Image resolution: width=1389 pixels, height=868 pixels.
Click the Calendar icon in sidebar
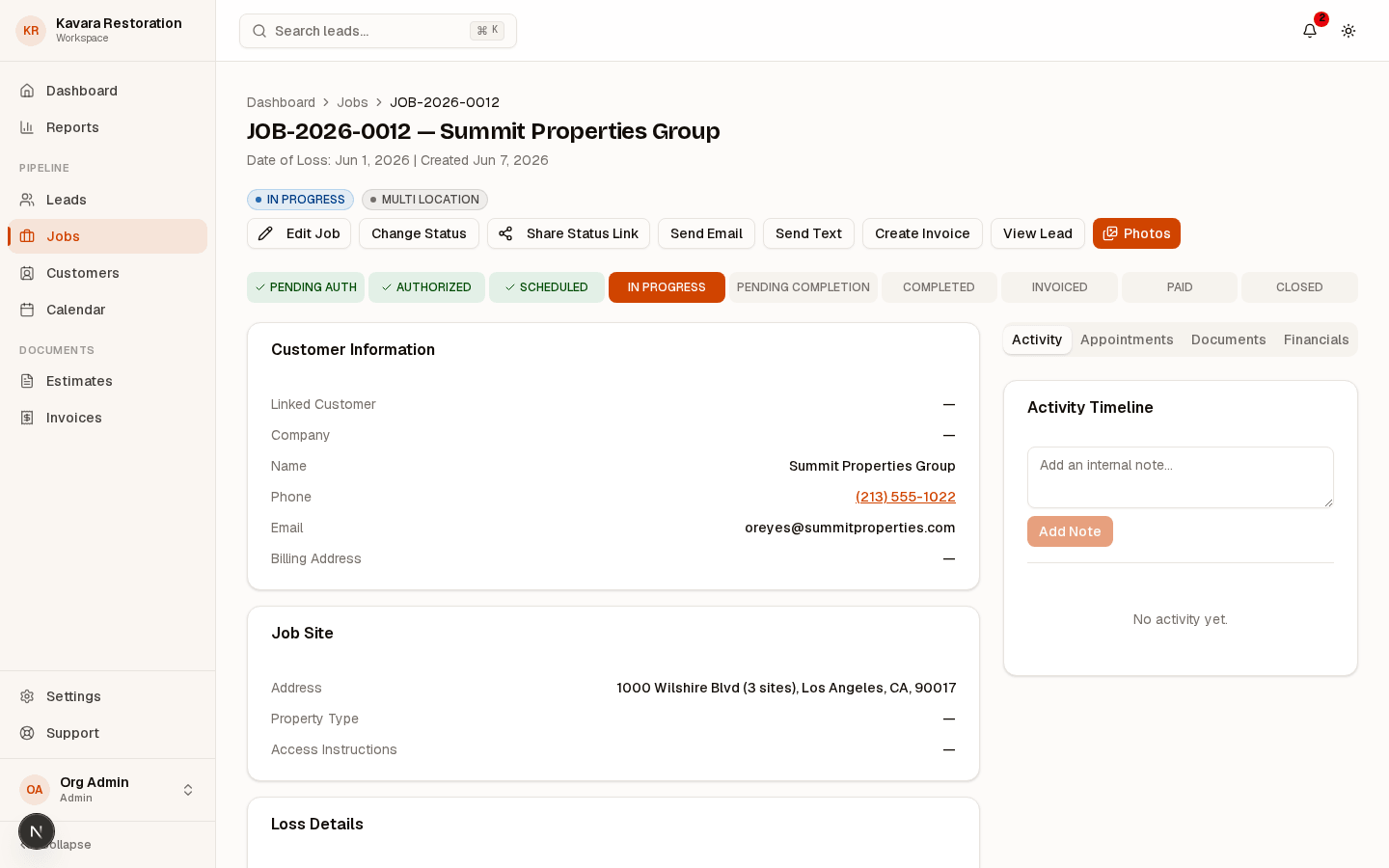(27, 310)
